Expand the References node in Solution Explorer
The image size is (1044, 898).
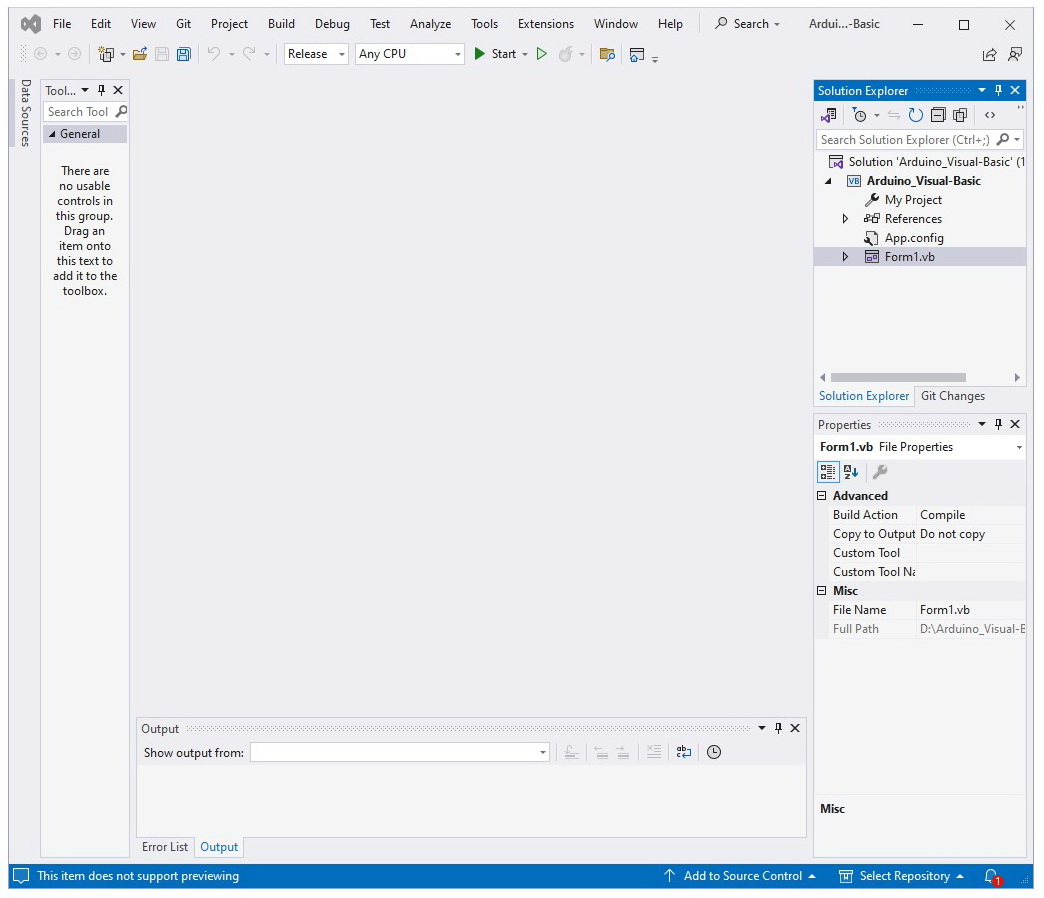845,218
